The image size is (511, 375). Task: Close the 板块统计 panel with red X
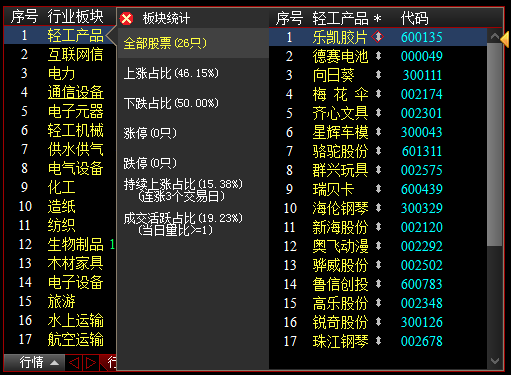[x=127, y=18]
